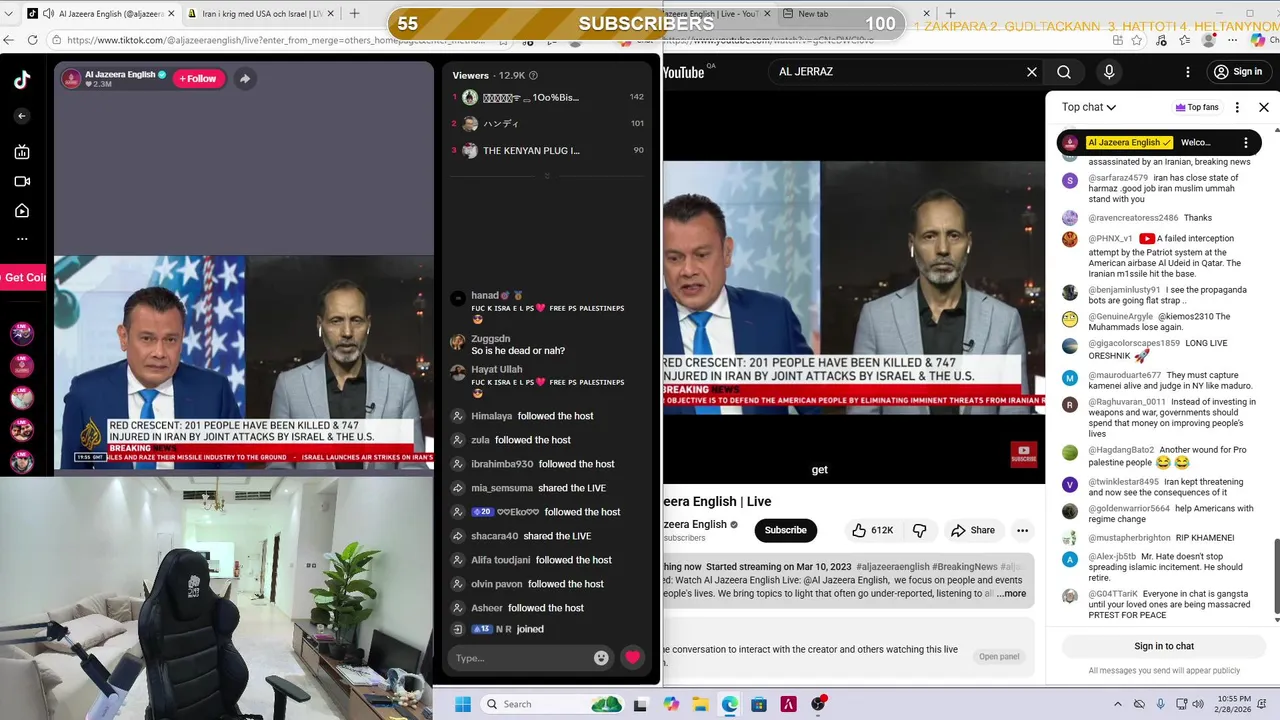Open the play-screen icon in TikTok sidebar
Screen dimensions: 1280x720
pyautogui.click(x=22, y=211)
